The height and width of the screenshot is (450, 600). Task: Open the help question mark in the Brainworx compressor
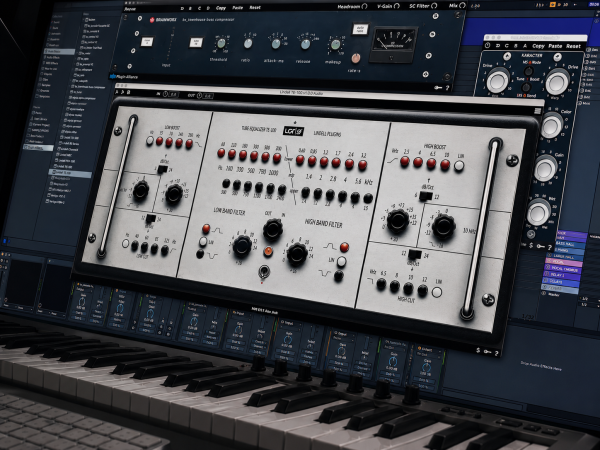(x=447, y=88)
